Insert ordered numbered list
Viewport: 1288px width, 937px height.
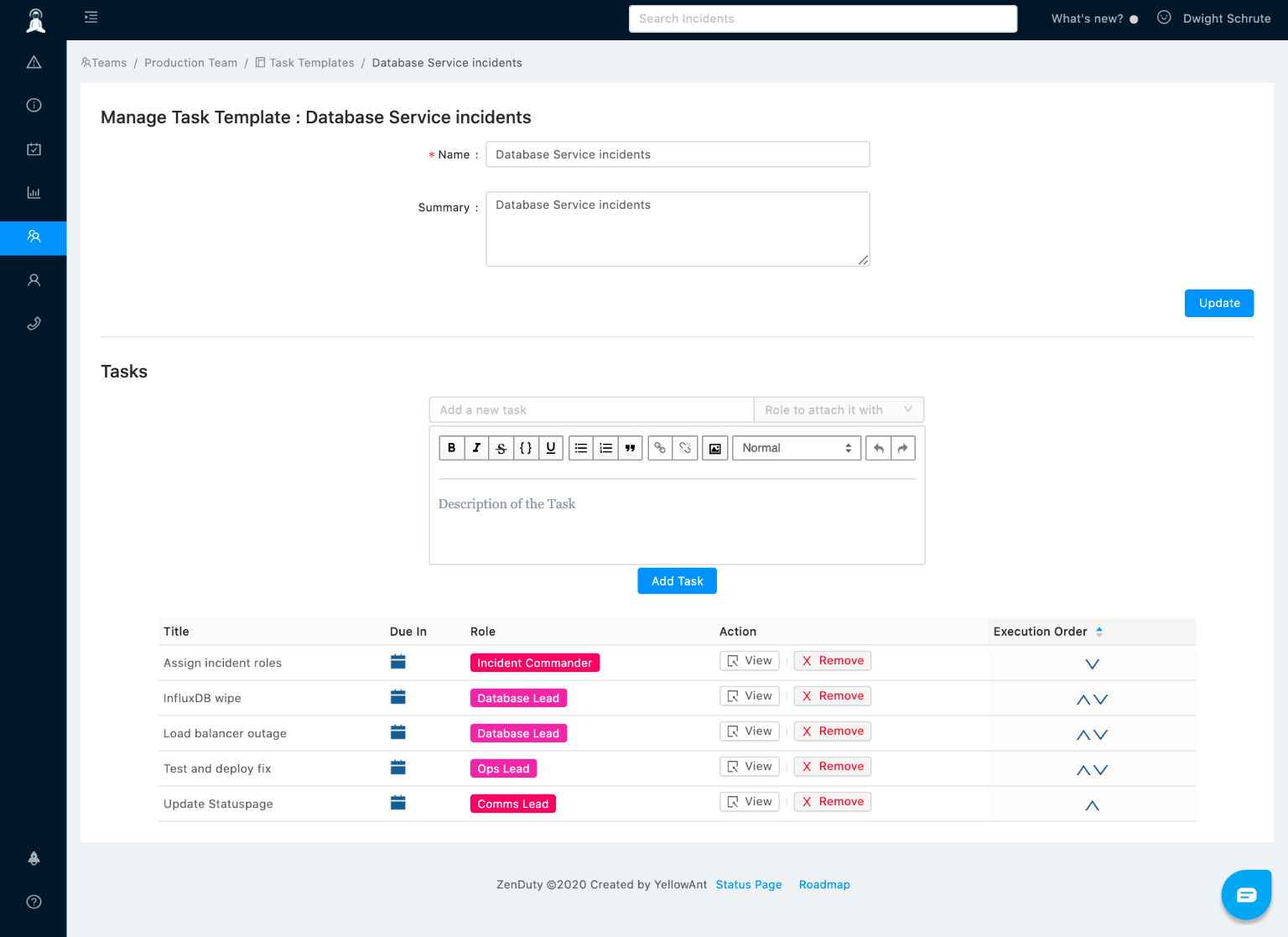(x=605, y=448)
